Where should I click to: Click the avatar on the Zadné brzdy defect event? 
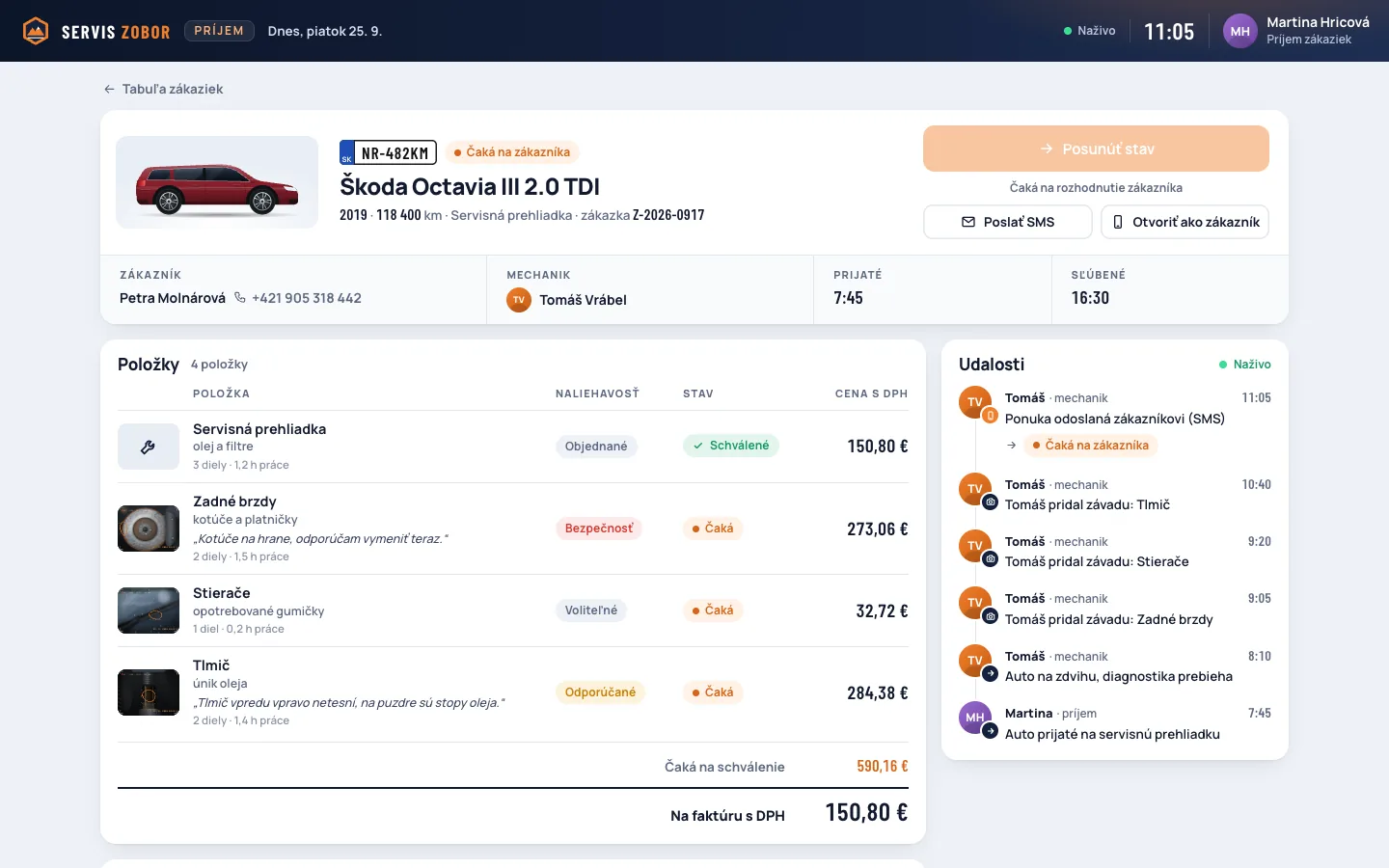[x=975, y=603]
